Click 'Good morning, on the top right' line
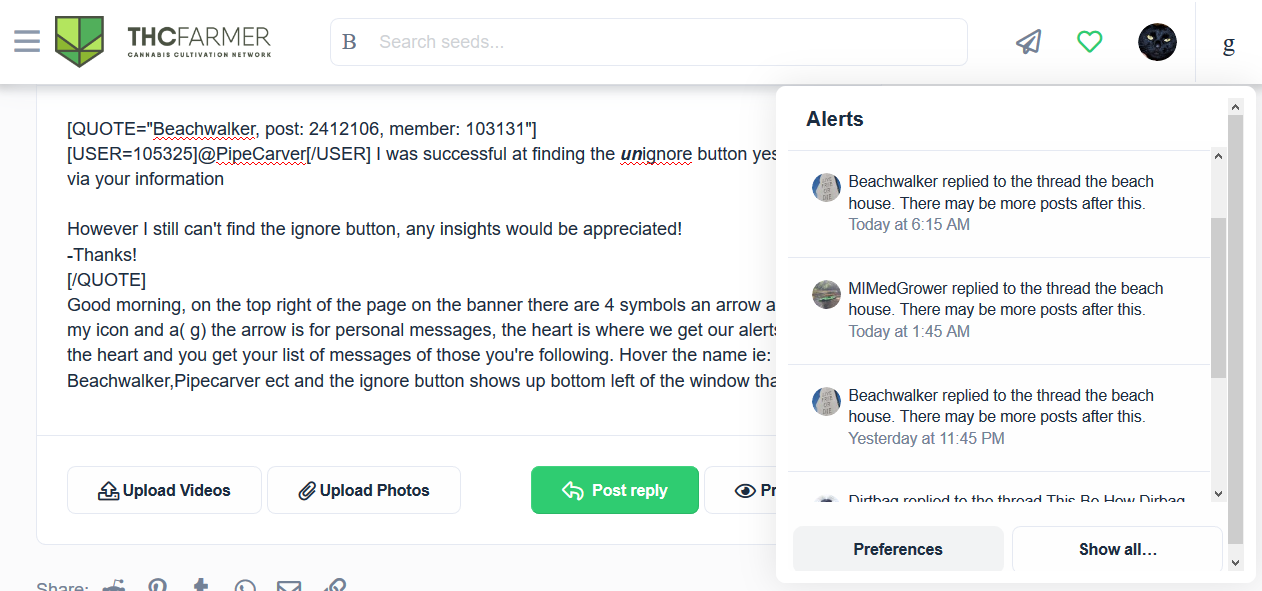Viewport: 1262px width, 591px height. [421, 304]
